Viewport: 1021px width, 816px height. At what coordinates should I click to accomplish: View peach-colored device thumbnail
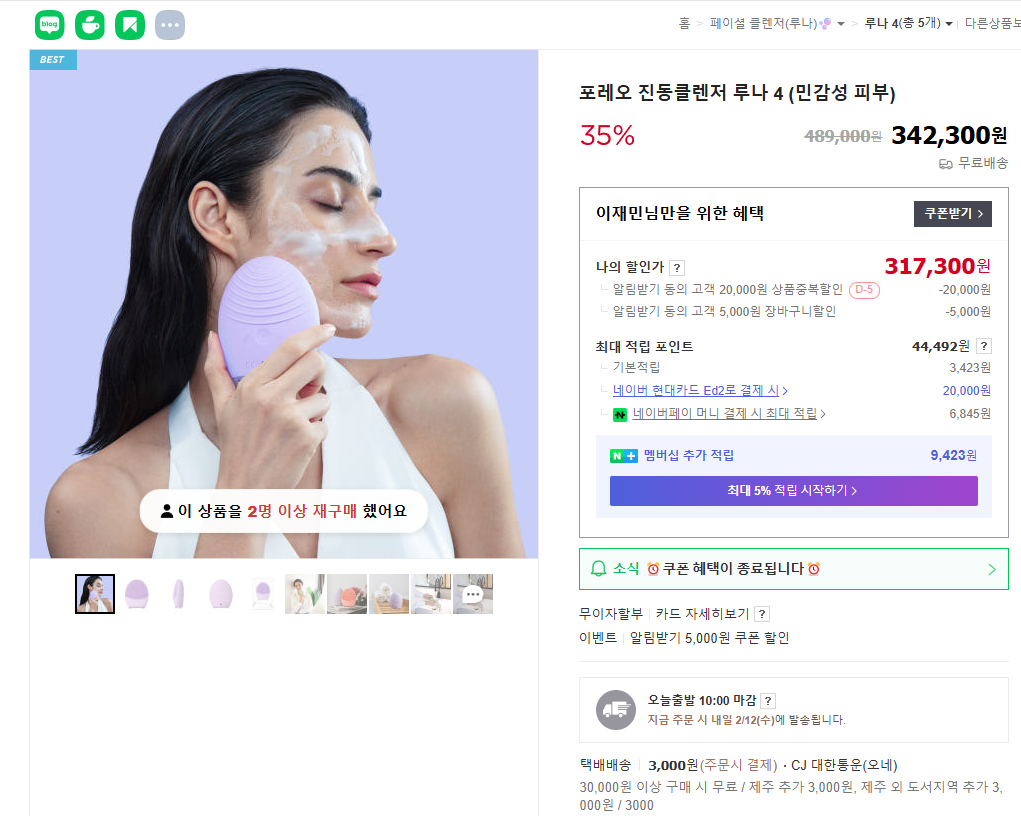[347, 594]
